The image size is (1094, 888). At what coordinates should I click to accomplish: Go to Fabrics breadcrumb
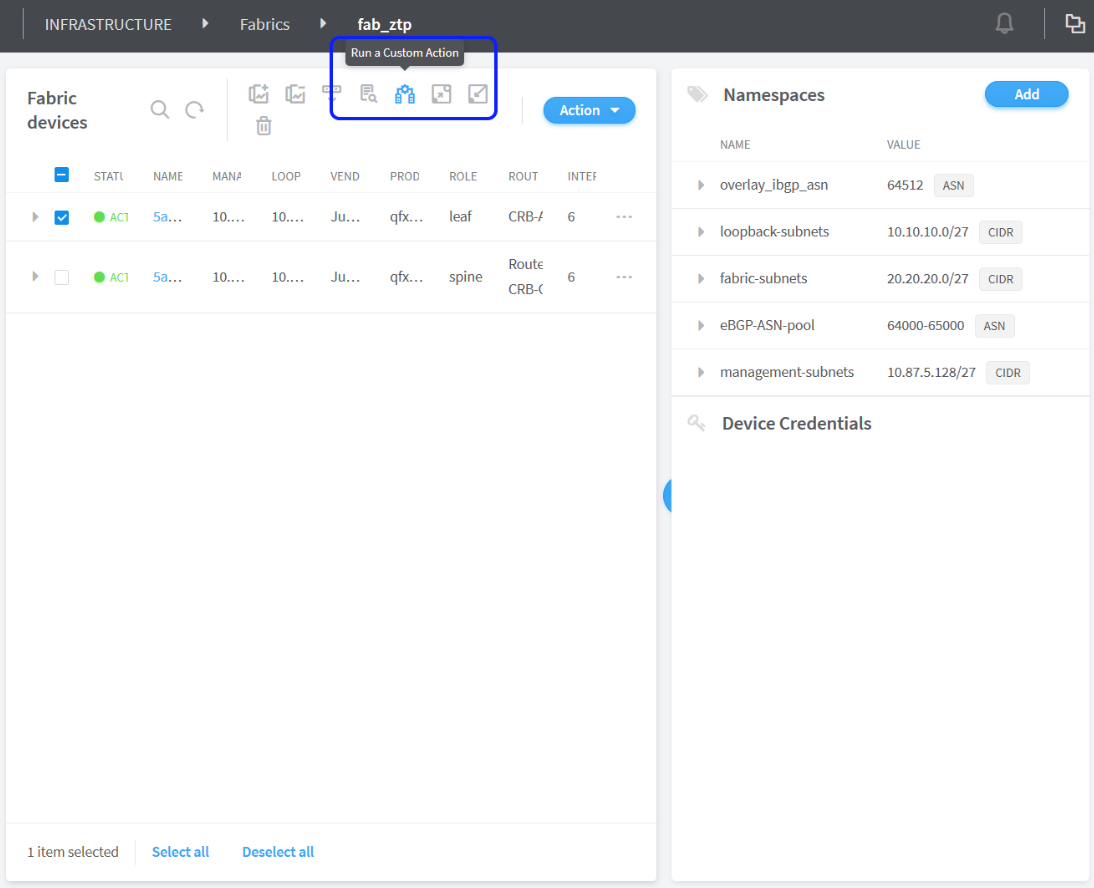pyautogui.click(x=265, y=24)
